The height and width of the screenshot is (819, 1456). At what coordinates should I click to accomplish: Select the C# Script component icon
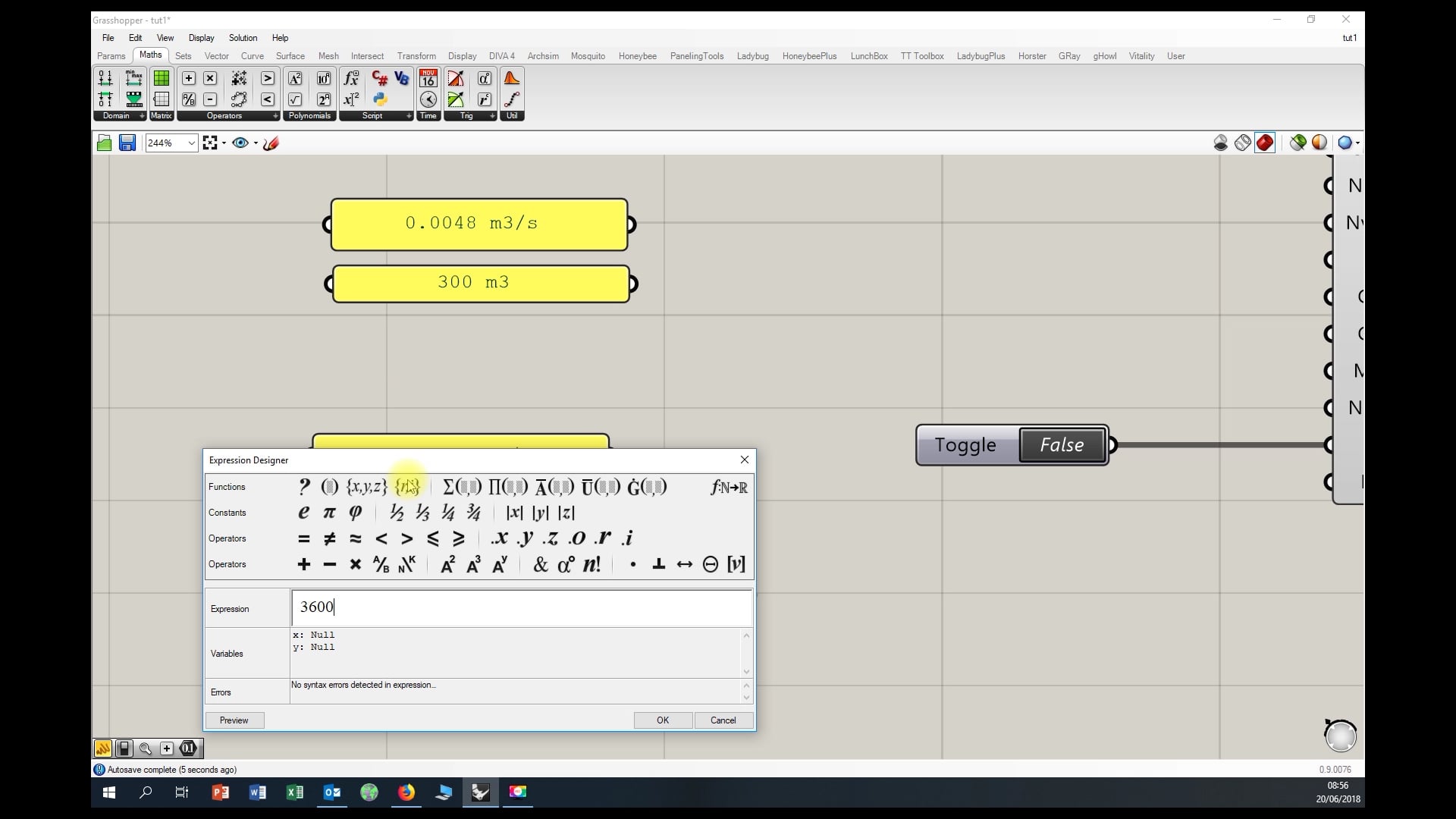[x=380, y=78]
